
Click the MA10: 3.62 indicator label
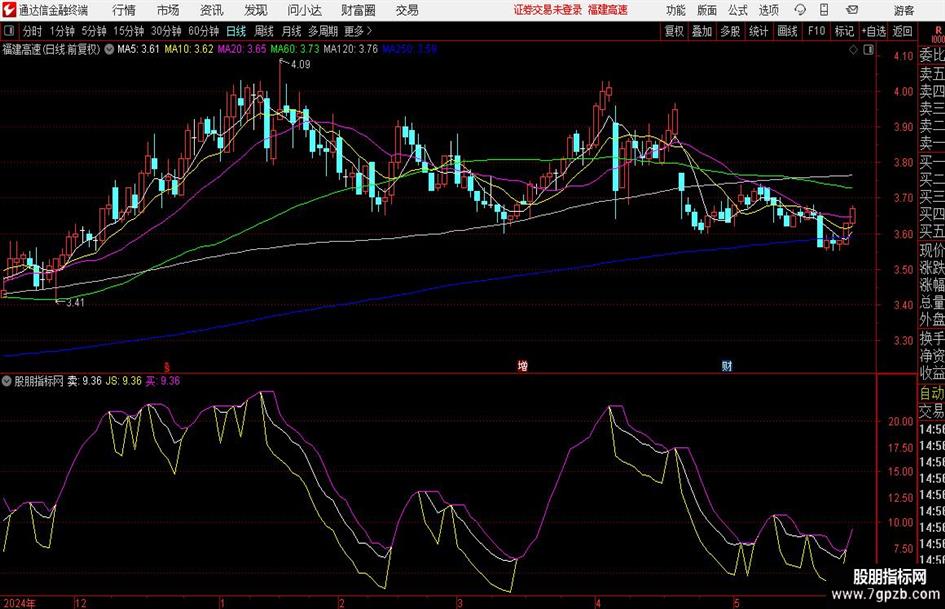point(189,49)
